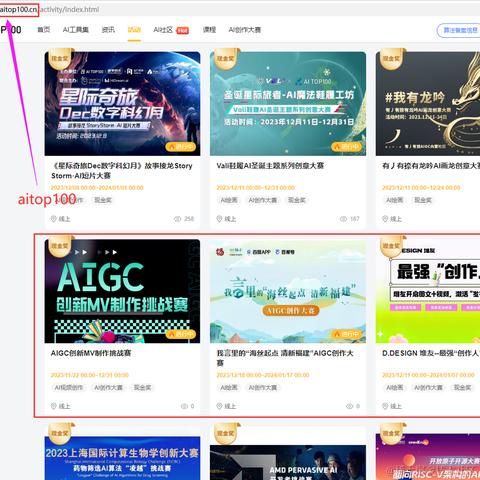
Task: Click the 现金奖 tag on the 有龙吟 card
Action: 423,200
